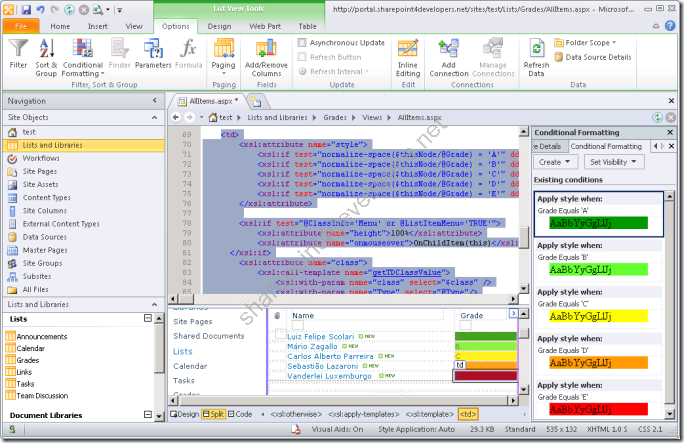Viewport: 684px width, 443px height.
Task: Add a web part connection
Action: tap(449, 58)
